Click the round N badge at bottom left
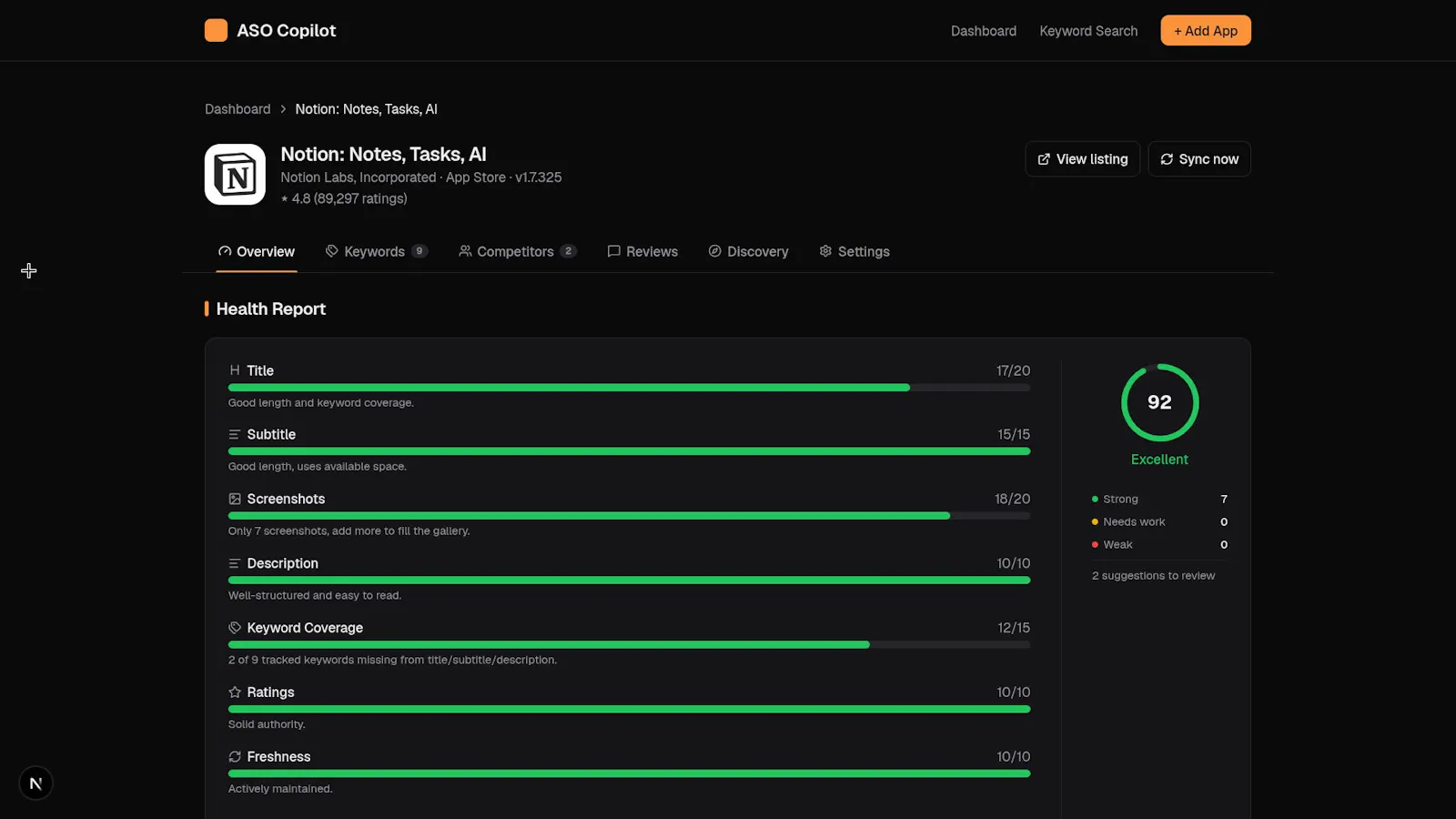Image resolution: width=1456 pixels, height=819 pixels. coord(35,784)
